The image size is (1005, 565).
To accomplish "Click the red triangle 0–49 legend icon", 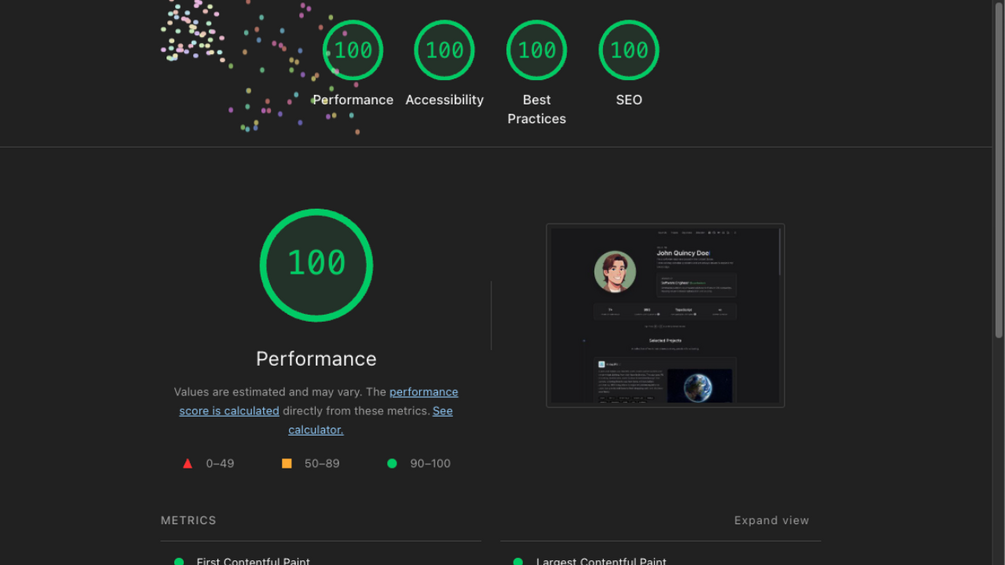I will (187, 463).
